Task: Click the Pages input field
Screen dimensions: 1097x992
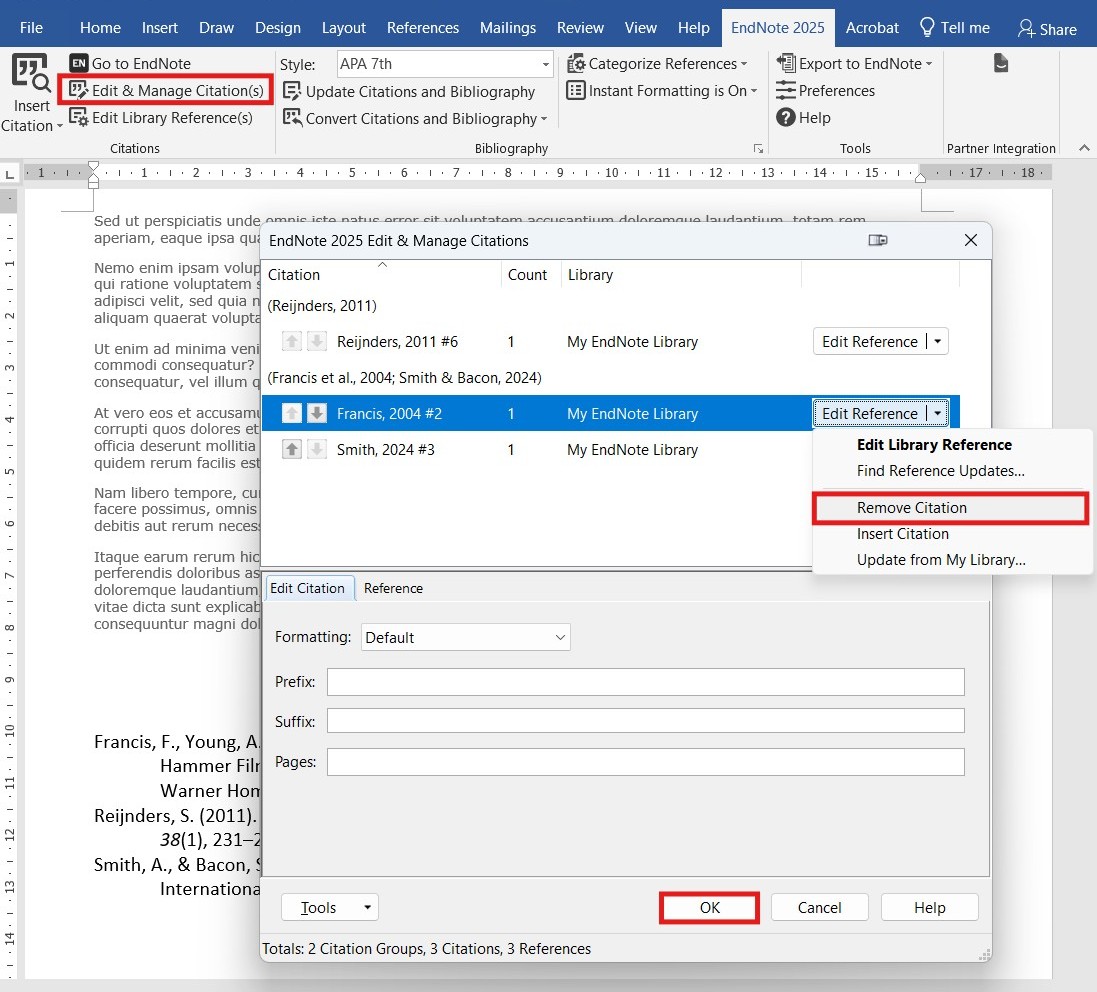Action: [645, 762]
